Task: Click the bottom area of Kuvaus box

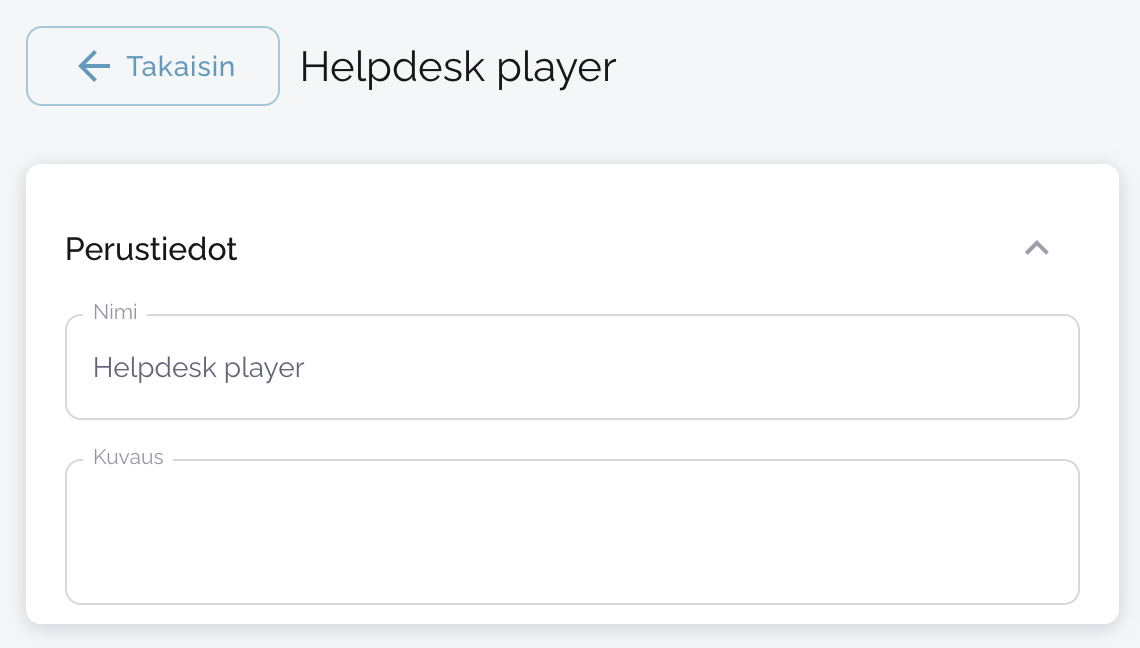Action: click(x=572, y=585)
